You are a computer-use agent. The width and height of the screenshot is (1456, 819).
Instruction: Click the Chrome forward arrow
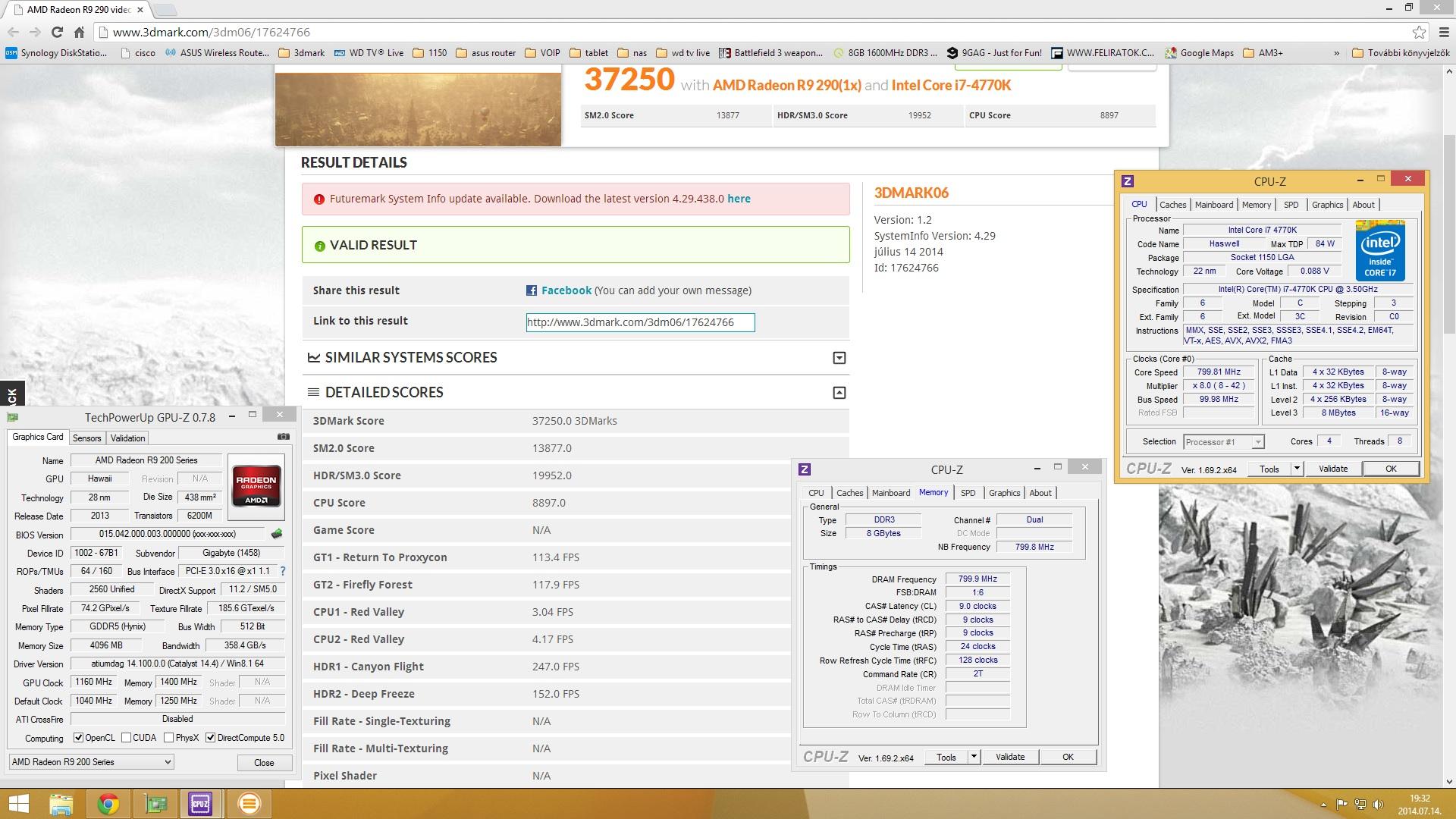click(35, 32)
